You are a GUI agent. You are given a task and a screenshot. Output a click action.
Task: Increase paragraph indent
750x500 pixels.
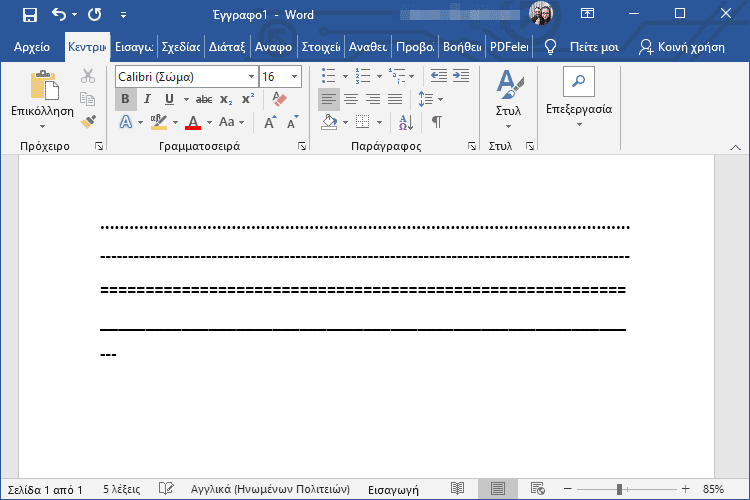pos(461,76)
